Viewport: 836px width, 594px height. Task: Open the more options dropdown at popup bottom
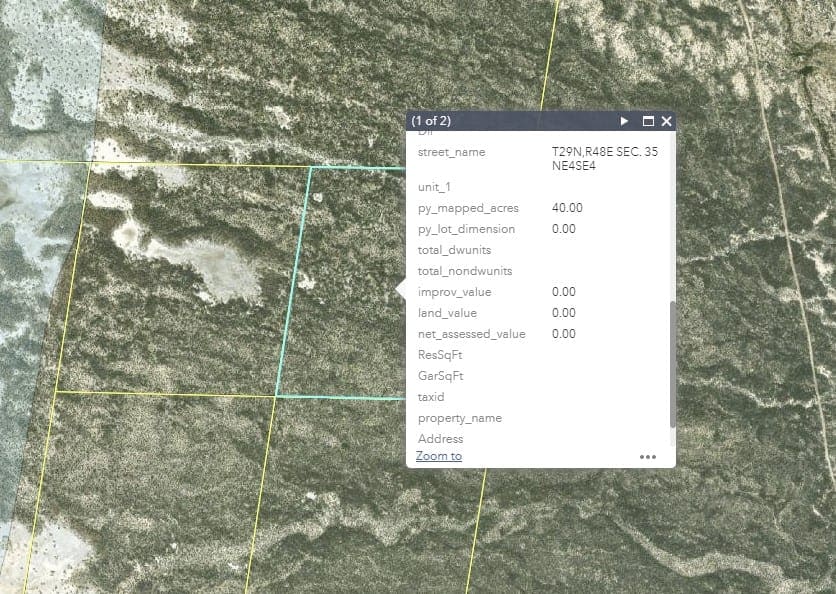pyautogui.click(x=647, y=456)
